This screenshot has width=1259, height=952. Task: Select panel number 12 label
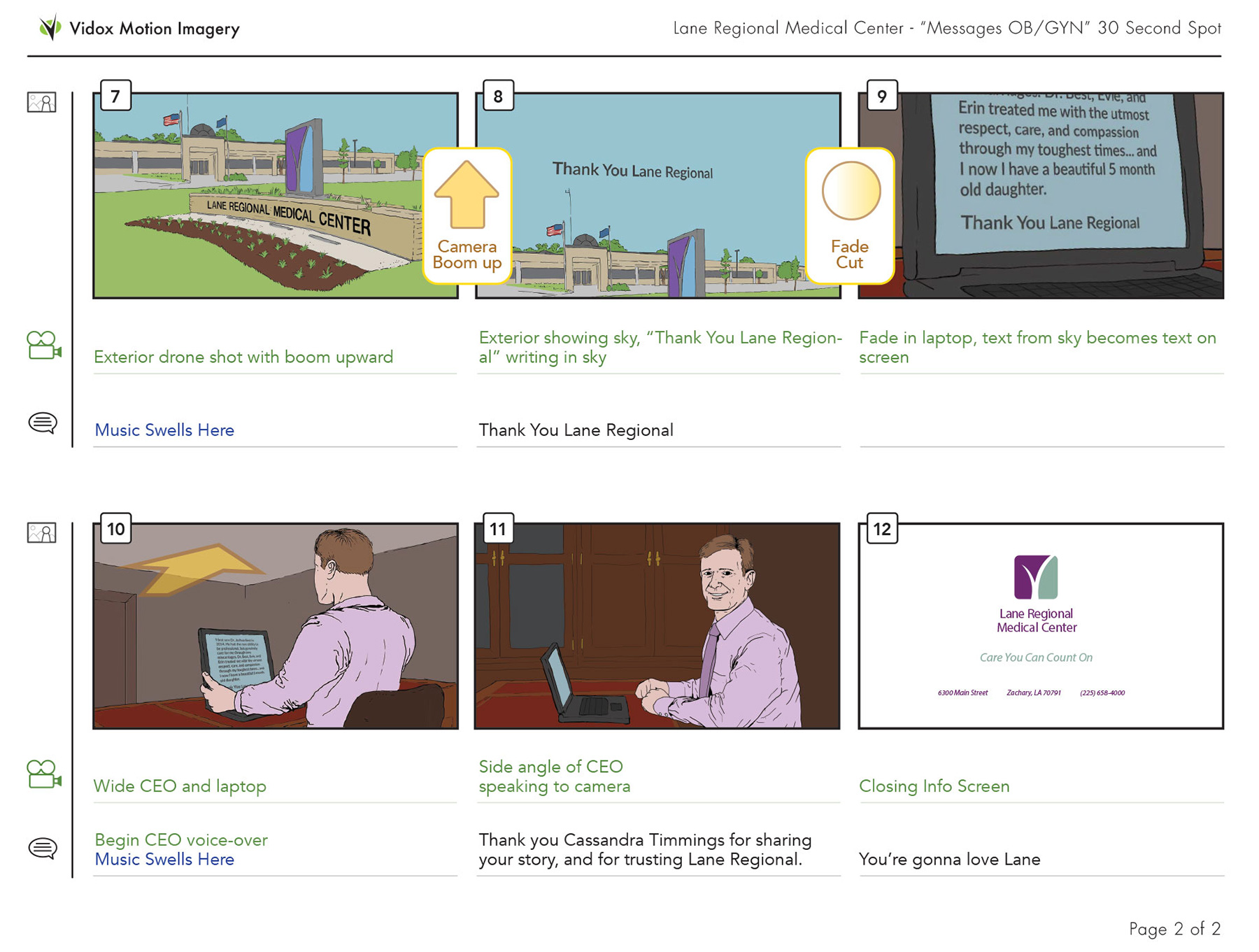coord(882,529)
